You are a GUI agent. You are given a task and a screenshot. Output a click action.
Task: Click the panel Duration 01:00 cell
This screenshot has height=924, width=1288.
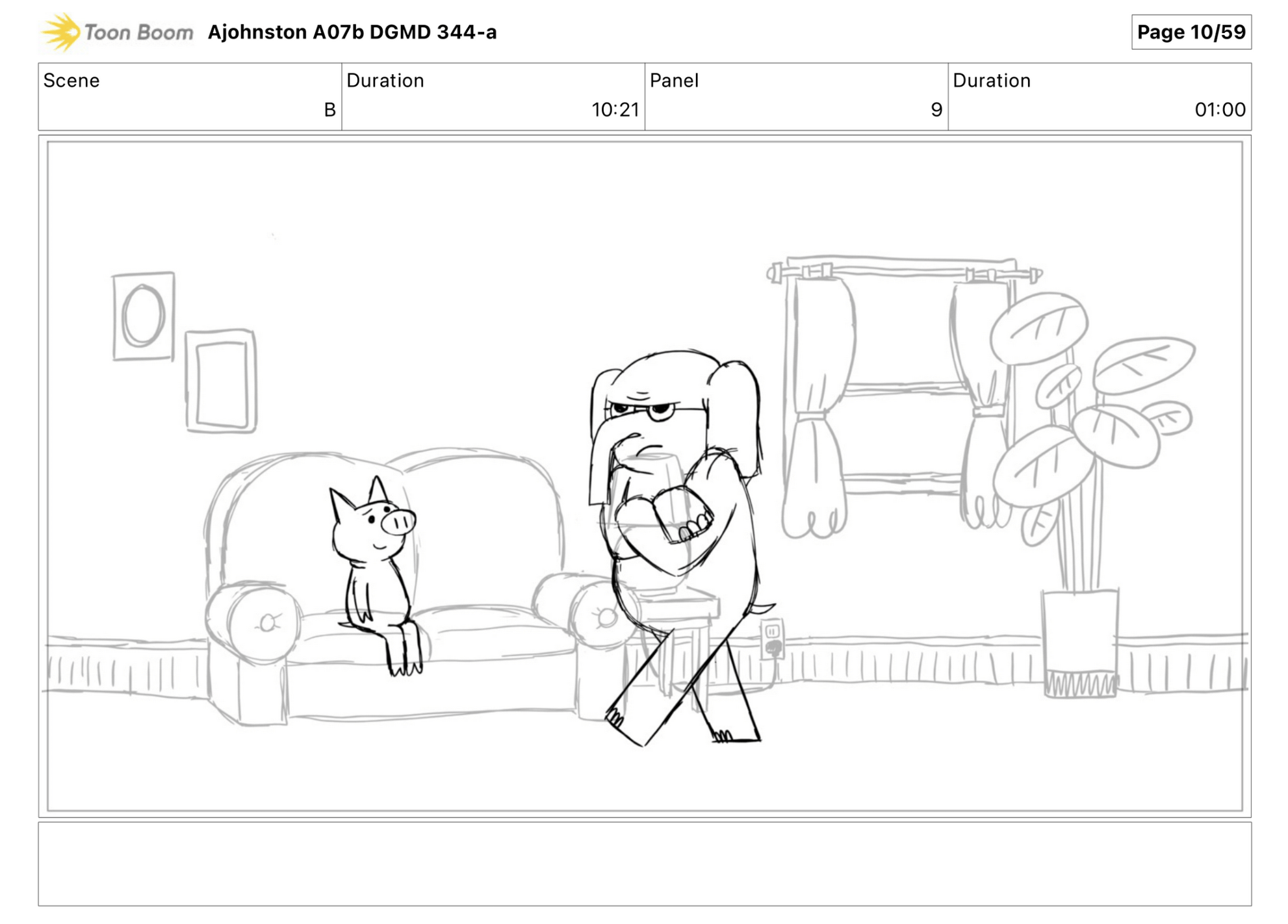(x=1099, y=96)
